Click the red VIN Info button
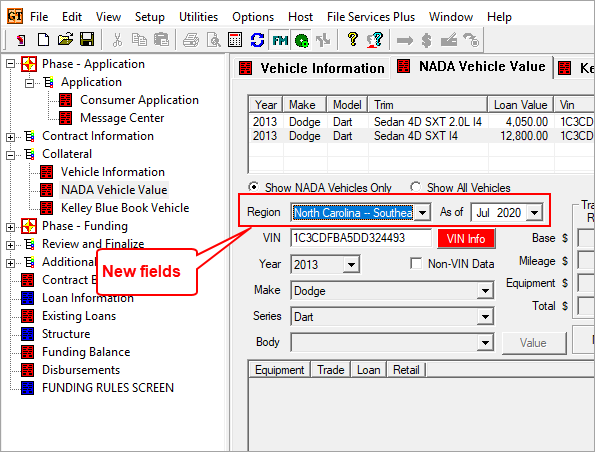Image resolution: width=595 pixels, height=452 pixels. 466,239
